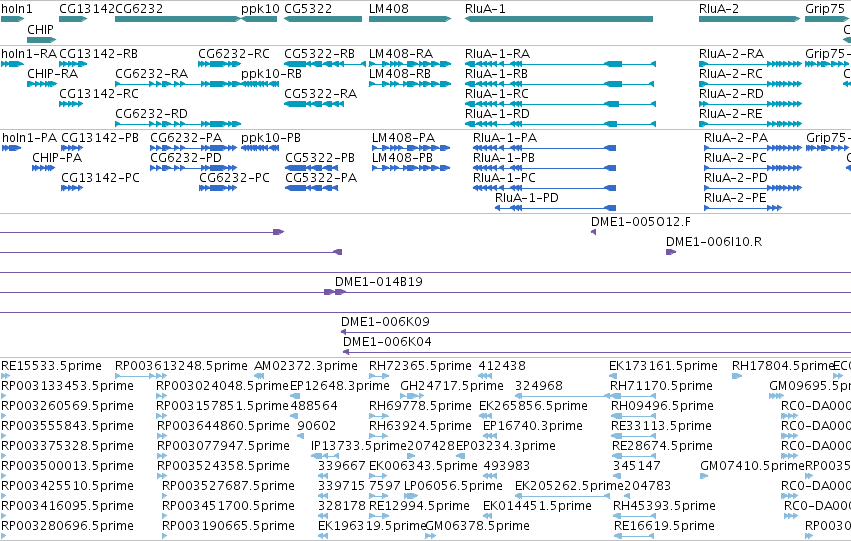The height and width of the screenshot is (541, 851).
Task: Click transcript CHIP-RA
Action: pyautogui.click(x=53, y=74)
